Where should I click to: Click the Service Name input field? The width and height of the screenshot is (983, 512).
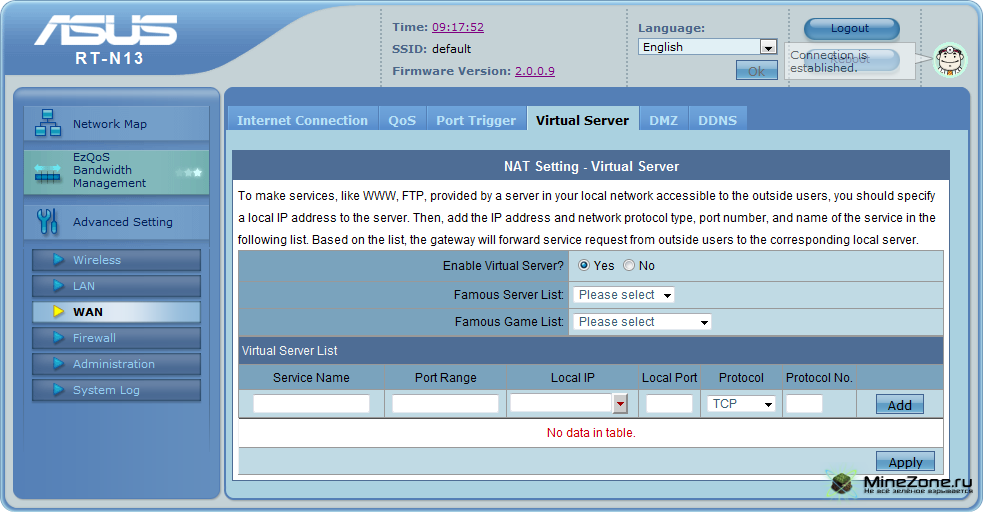point(311,404)
